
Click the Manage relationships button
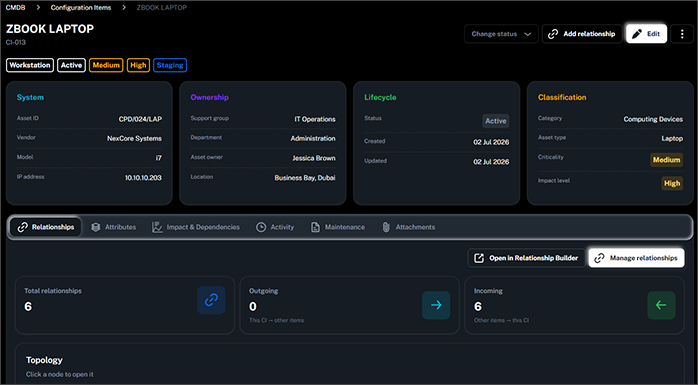point(636,258)
